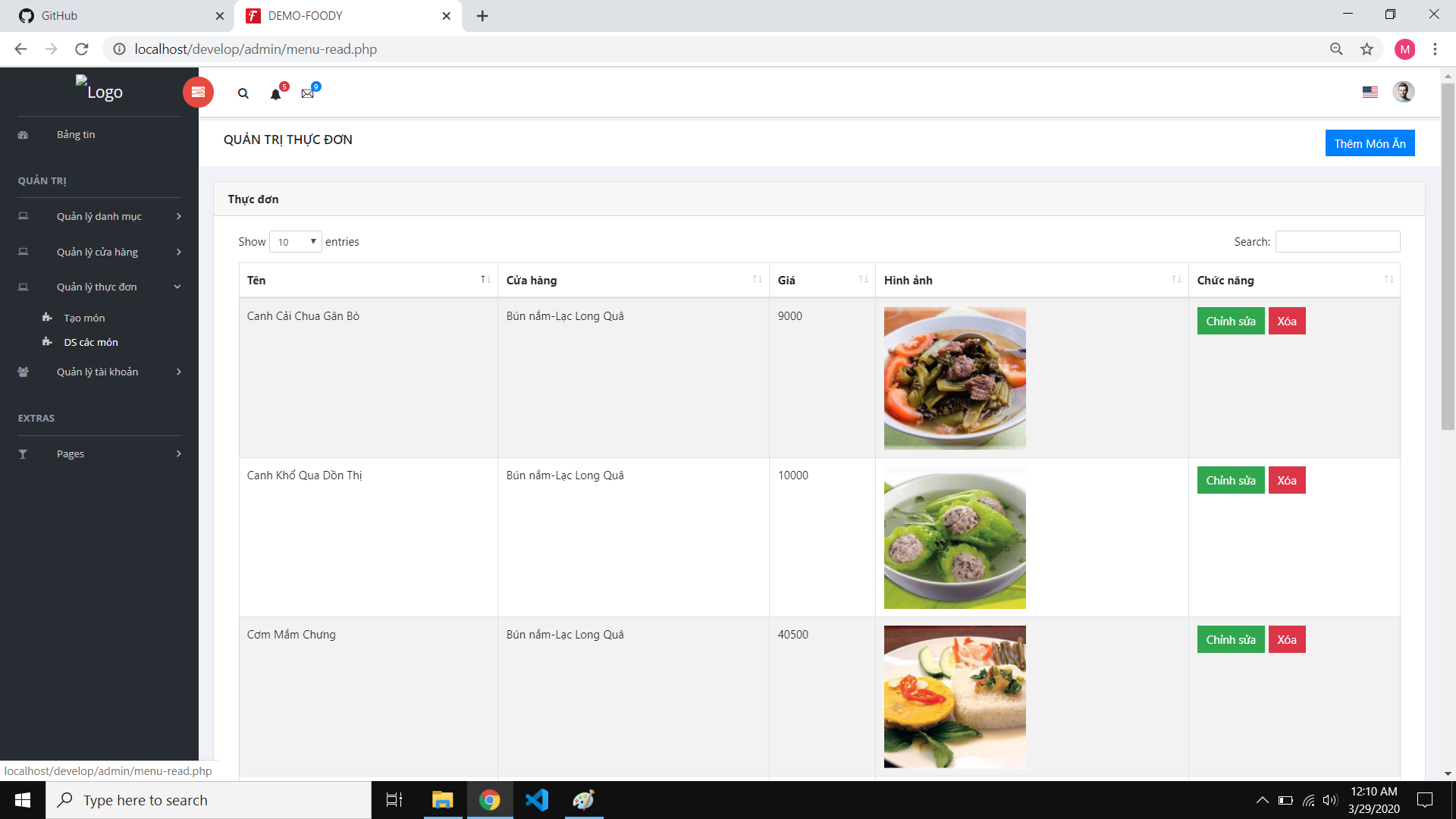Open search with the magnifier icon in header
Viewport: 1456px width, 819px height.
pos(243,93)
